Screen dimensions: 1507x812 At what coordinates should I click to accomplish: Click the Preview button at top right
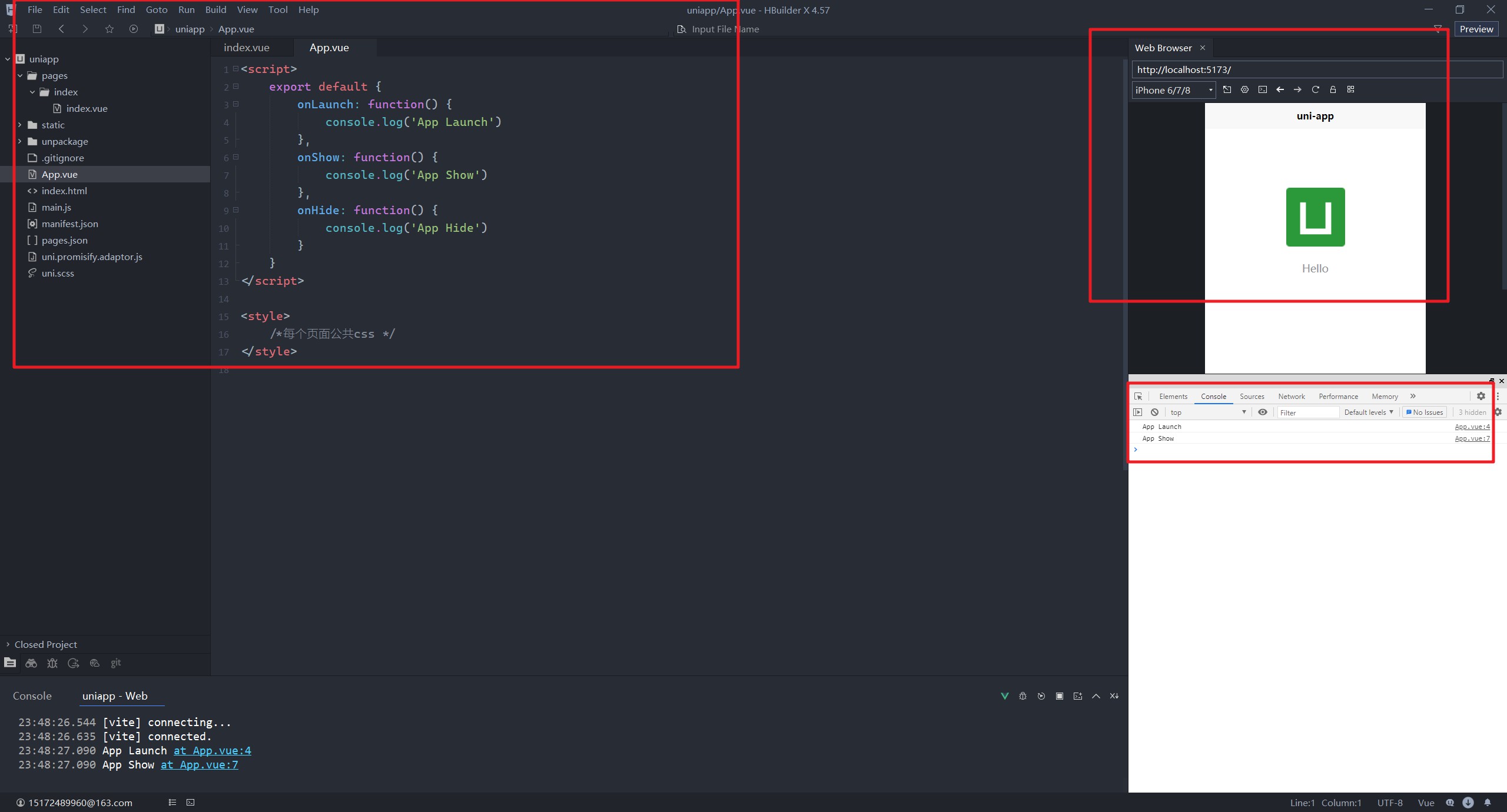1476,29
